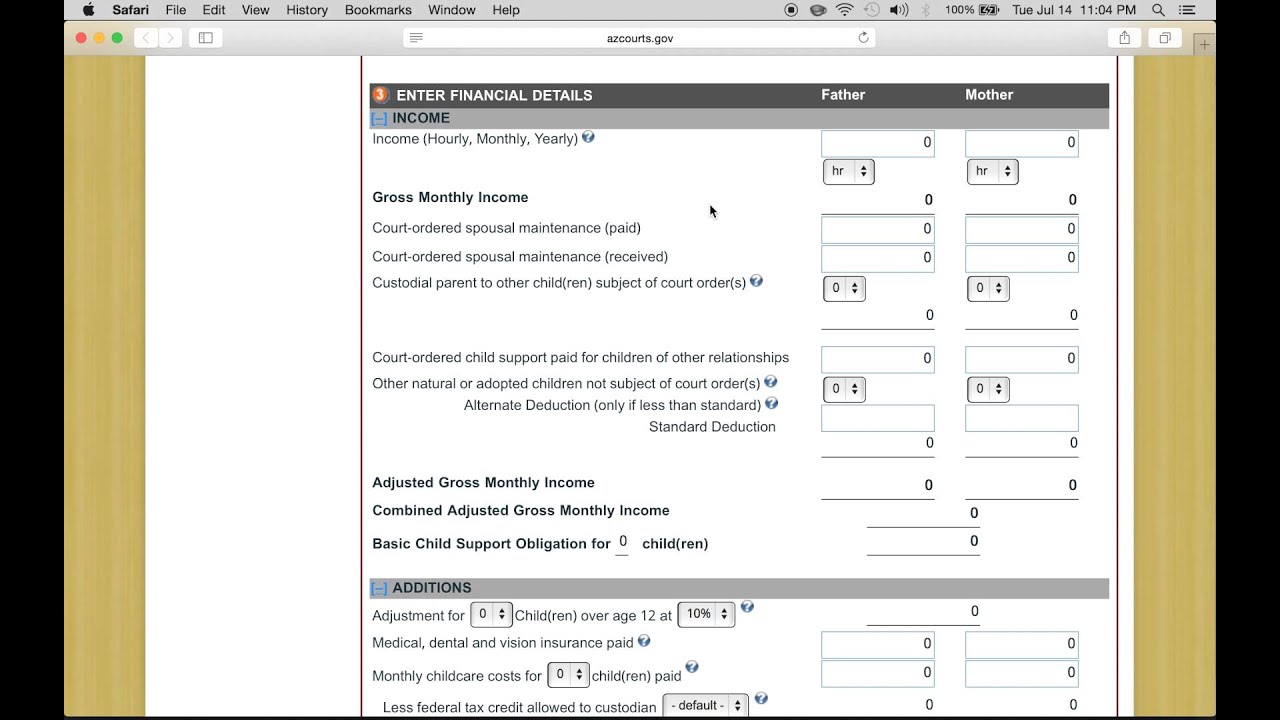Viewport: 1280px width, 720px height.
Task: Click Mother's spousal maintenance (paid) field
Action: (1022, 229)
